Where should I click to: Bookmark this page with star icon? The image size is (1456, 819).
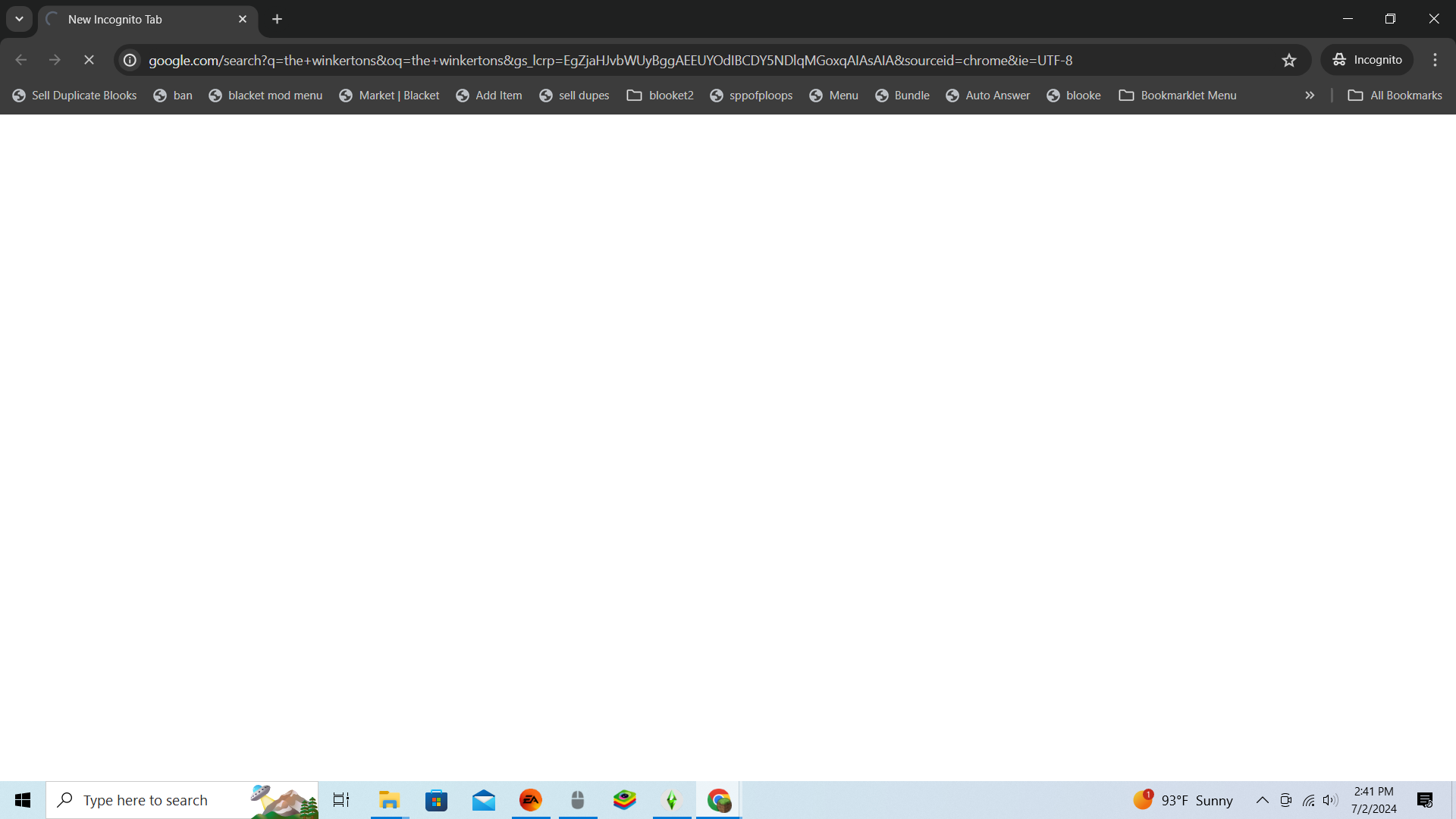[x=1289, y=60]
